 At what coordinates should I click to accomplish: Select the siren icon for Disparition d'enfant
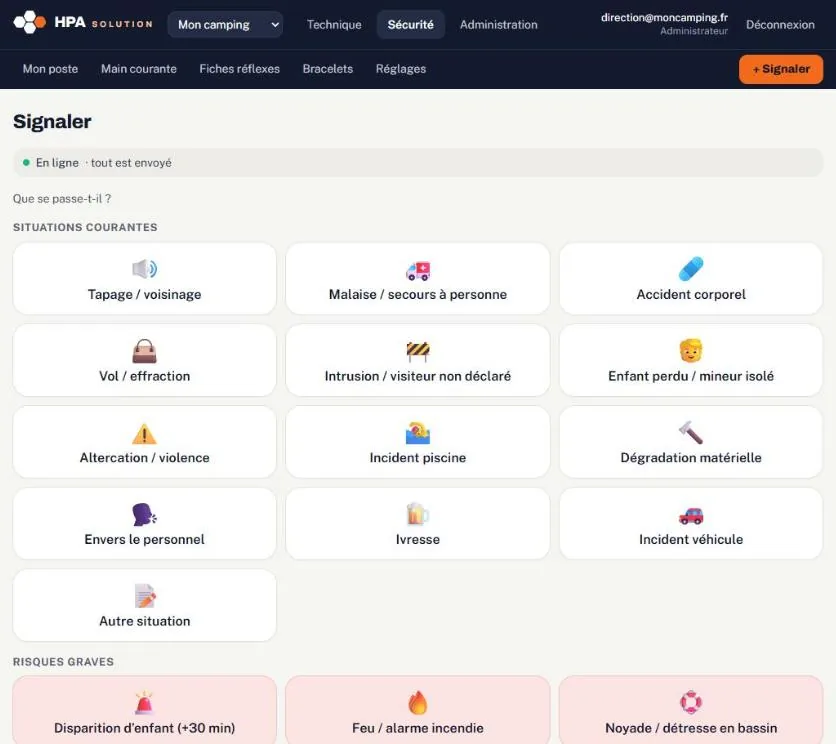[144, 703]
